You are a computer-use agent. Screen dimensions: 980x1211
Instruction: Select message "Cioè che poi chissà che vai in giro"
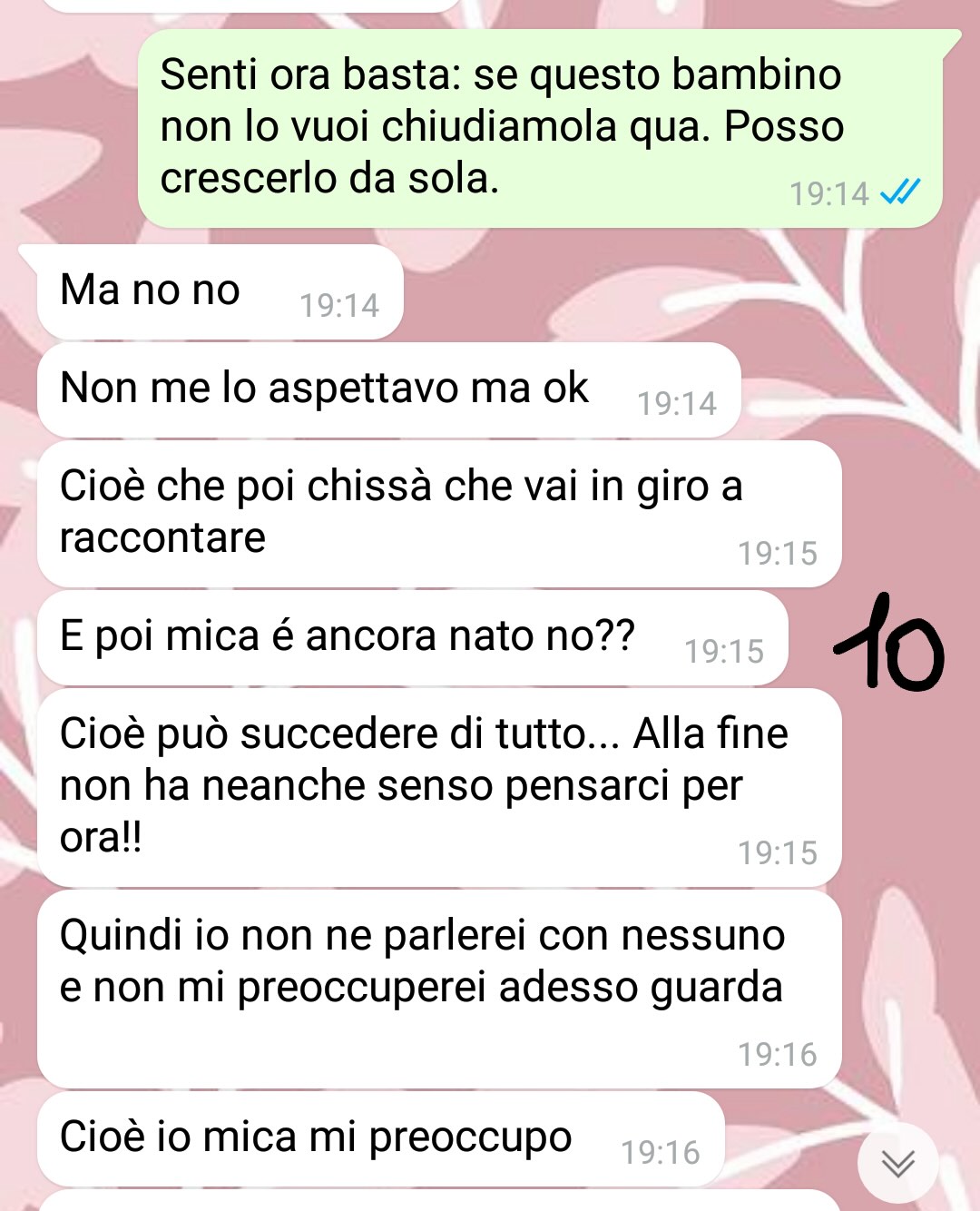(x=439, y=514)
